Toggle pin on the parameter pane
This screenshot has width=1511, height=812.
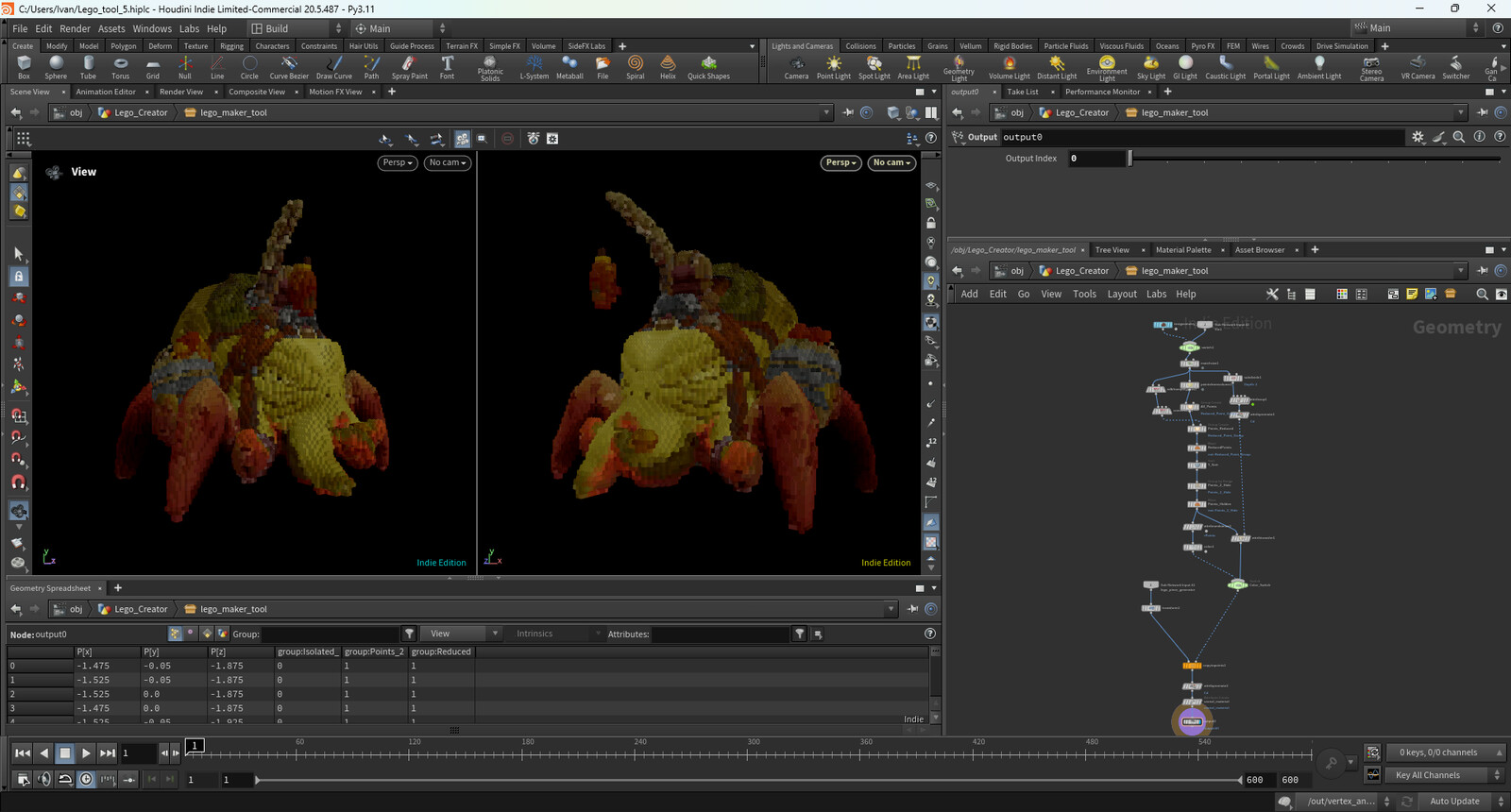pyautogui.click(x=1482, y=112)
